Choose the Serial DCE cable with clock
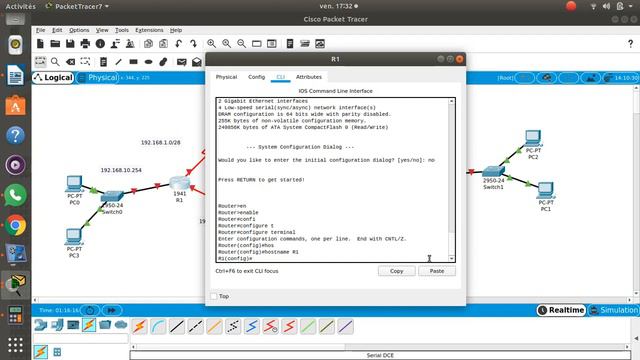The image size is (640, 360). [271, 327]
